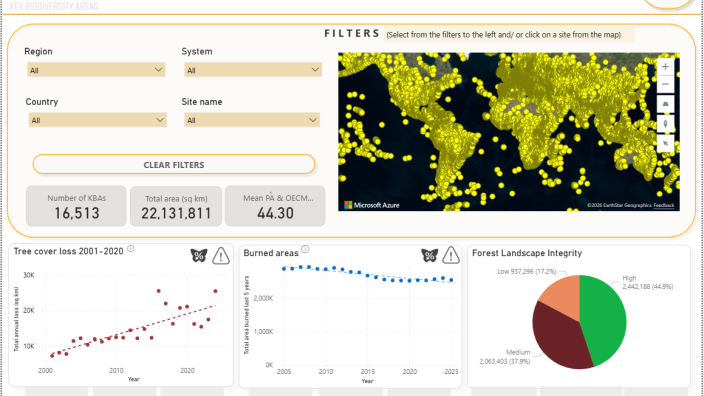This screenshot has width=704, height=396.
Task: Expand the System dropdown
Action: coord(253,70)
